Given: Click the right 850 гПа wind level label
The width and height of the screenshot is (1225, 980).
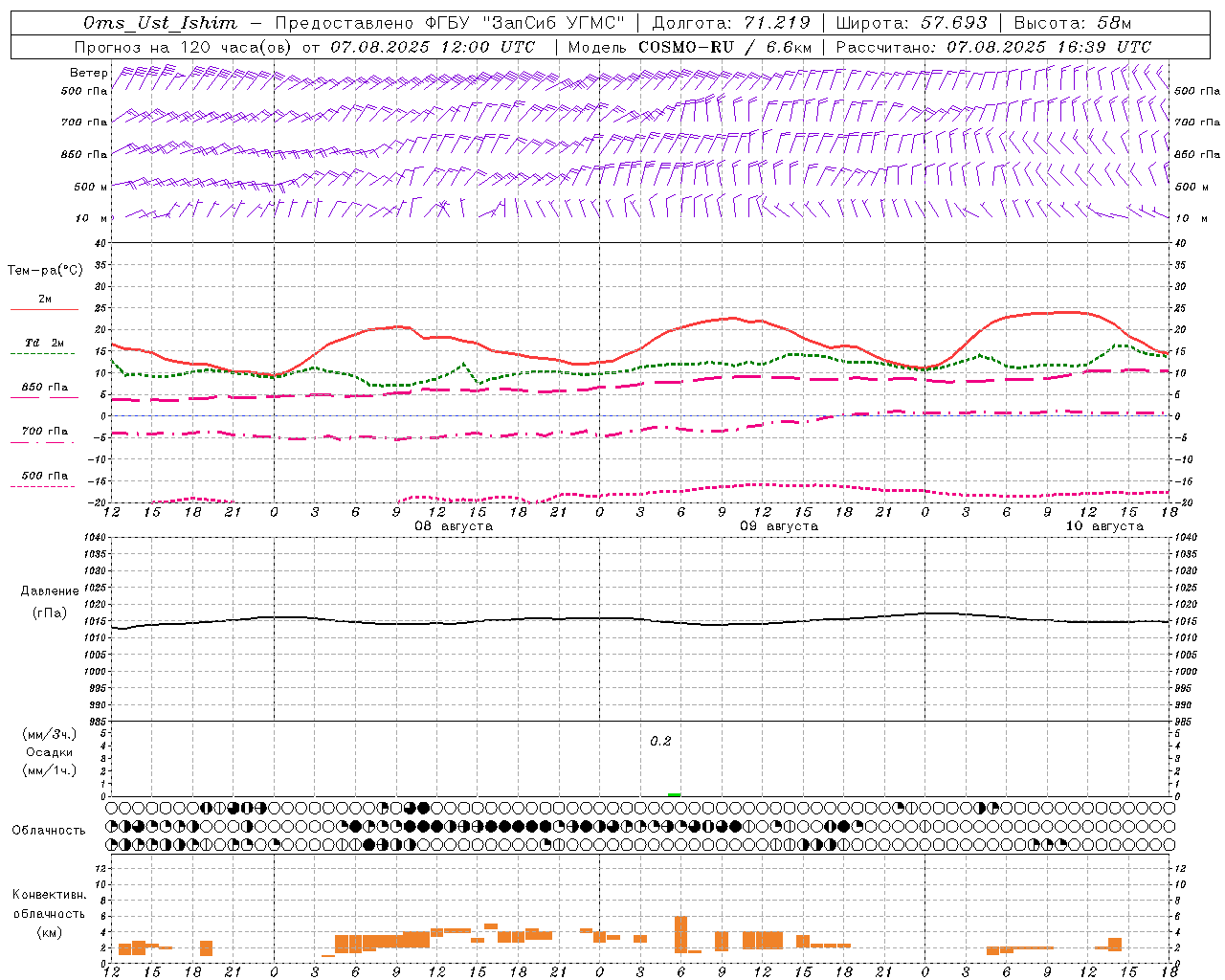Looking at the screenshot, I should tap(1197, 154).
